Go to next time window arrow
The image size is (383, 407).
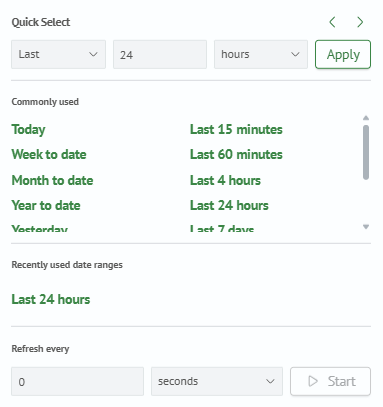tap(360, 22)
